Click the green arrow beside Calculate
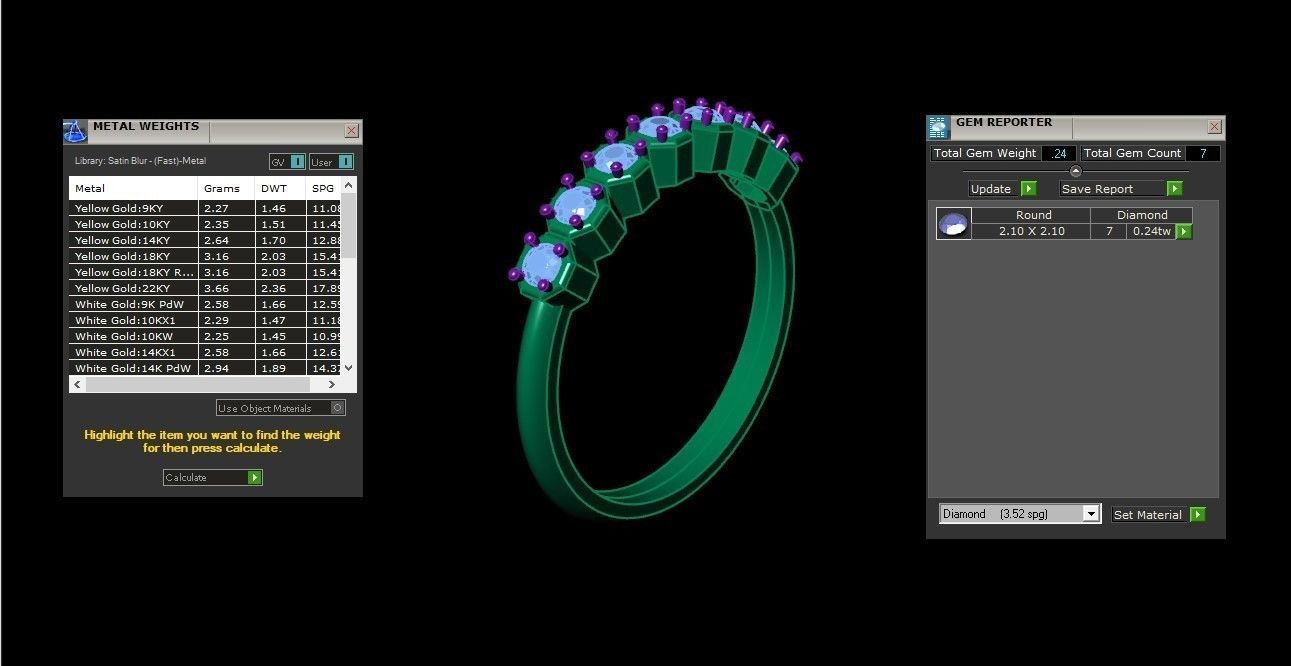1291x666 pixels. tap(255, 478)
